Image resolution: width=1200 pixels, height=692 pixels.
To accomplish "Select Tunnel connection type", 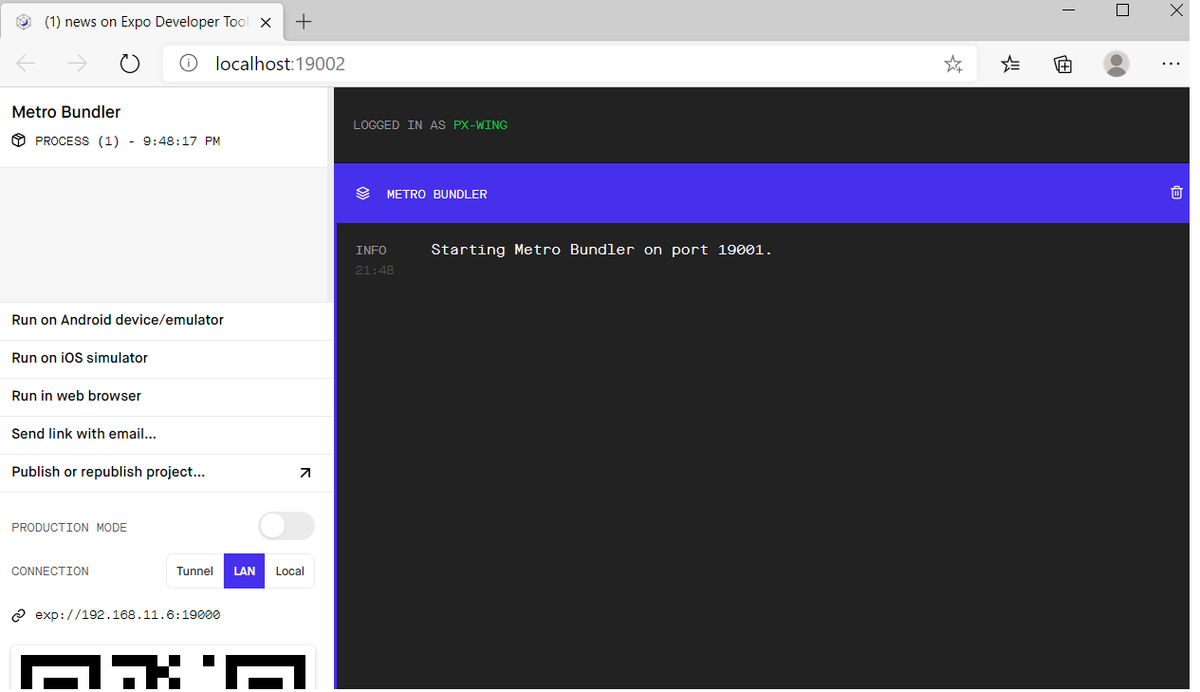I will tap(195, 571).
